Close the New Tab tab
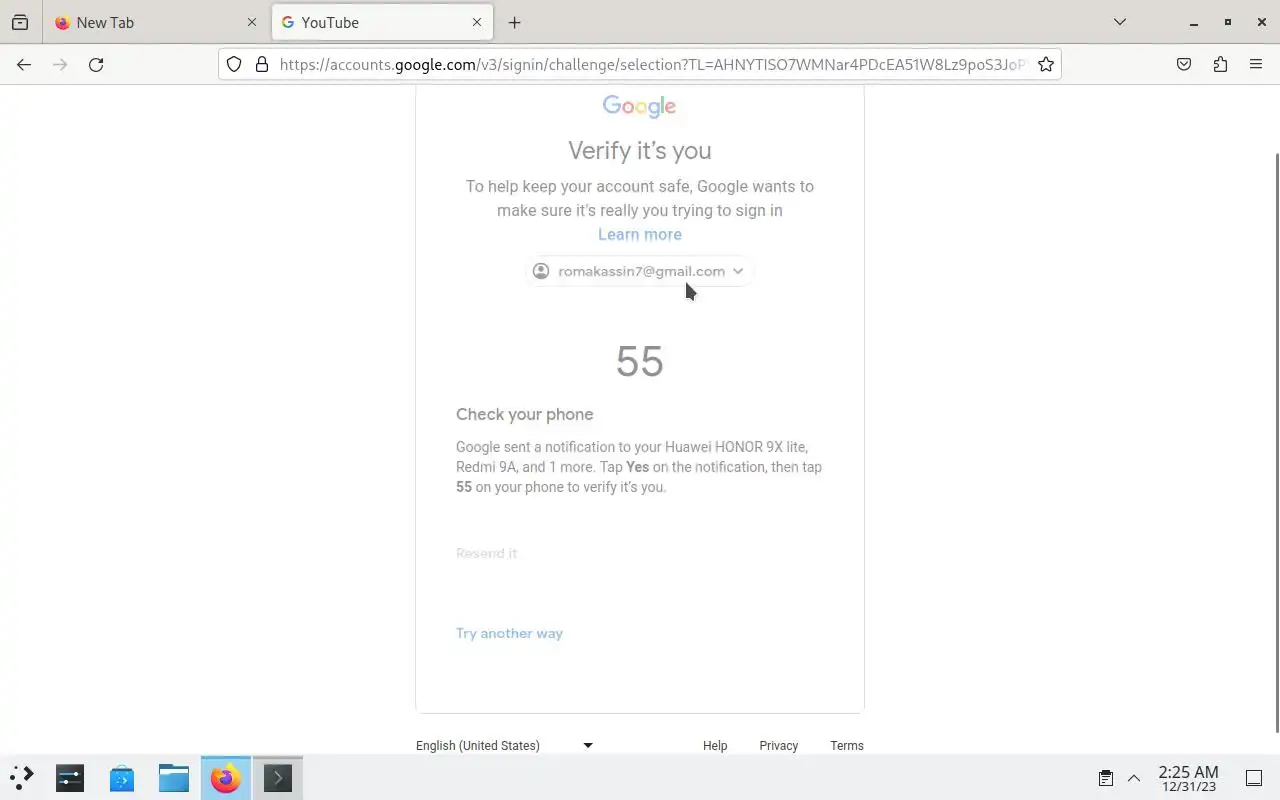This screenshot has width=1280, height=800. pyautogui.click(x=251, y=22)
